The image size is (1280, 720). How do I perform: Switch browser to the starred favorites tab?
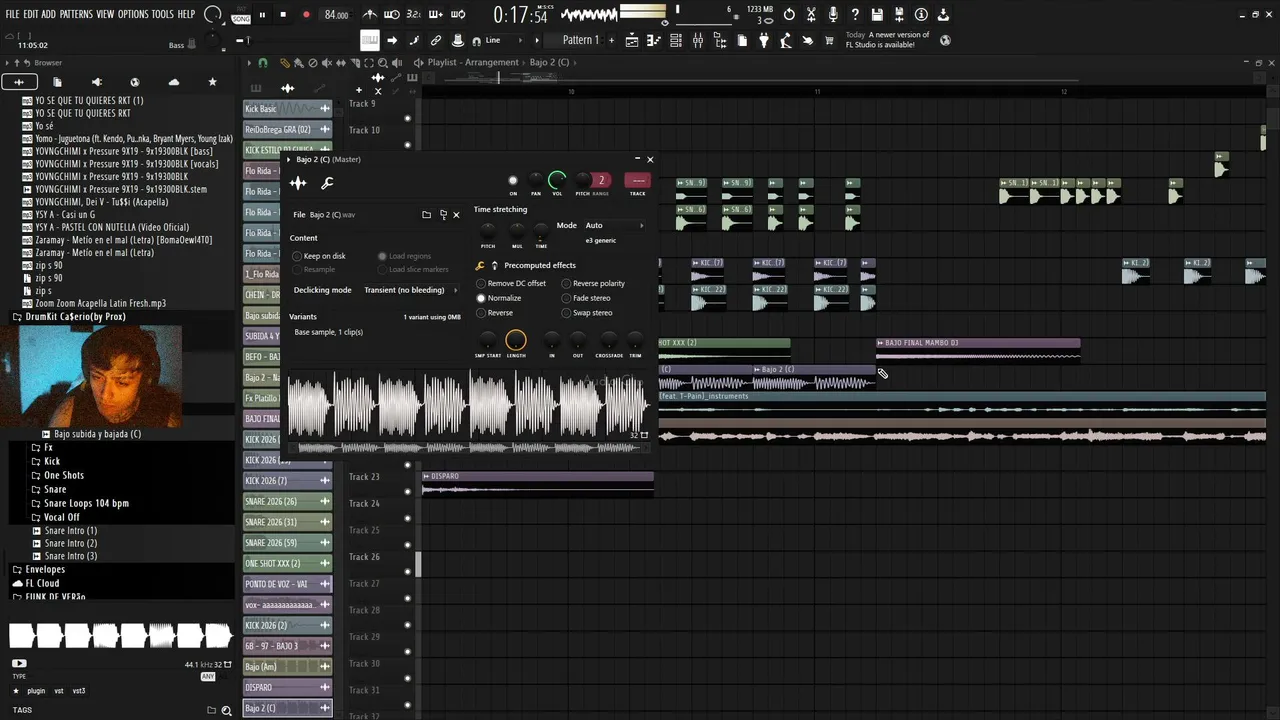pos(212,82)
